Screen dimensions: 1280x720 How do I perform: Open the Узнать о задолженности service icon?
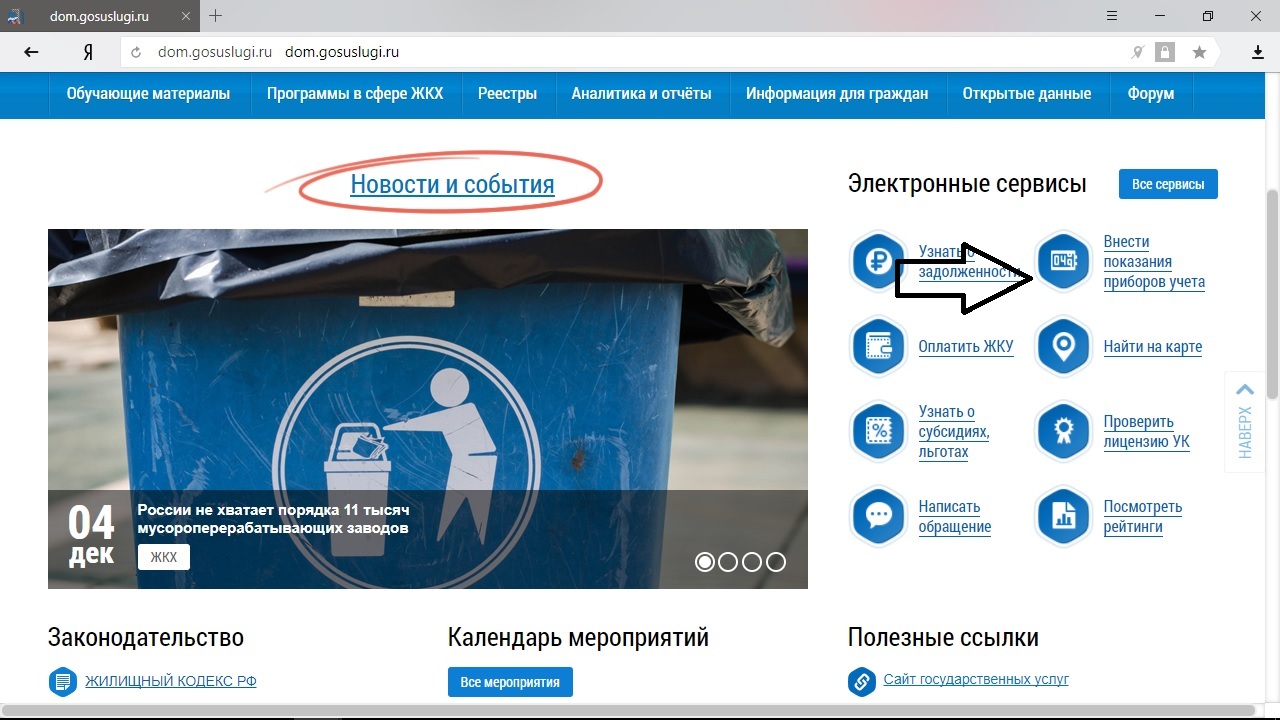[878, 261]
